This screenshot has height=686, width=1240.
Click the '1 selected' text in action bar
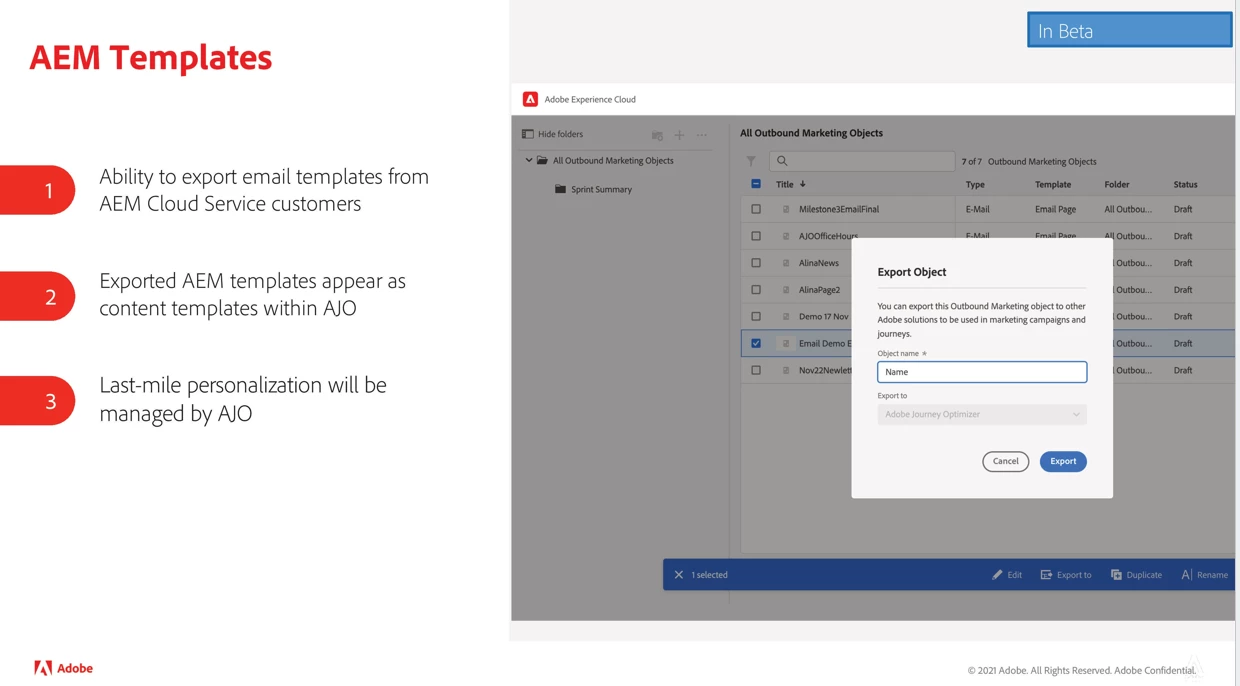coord(709,575)
